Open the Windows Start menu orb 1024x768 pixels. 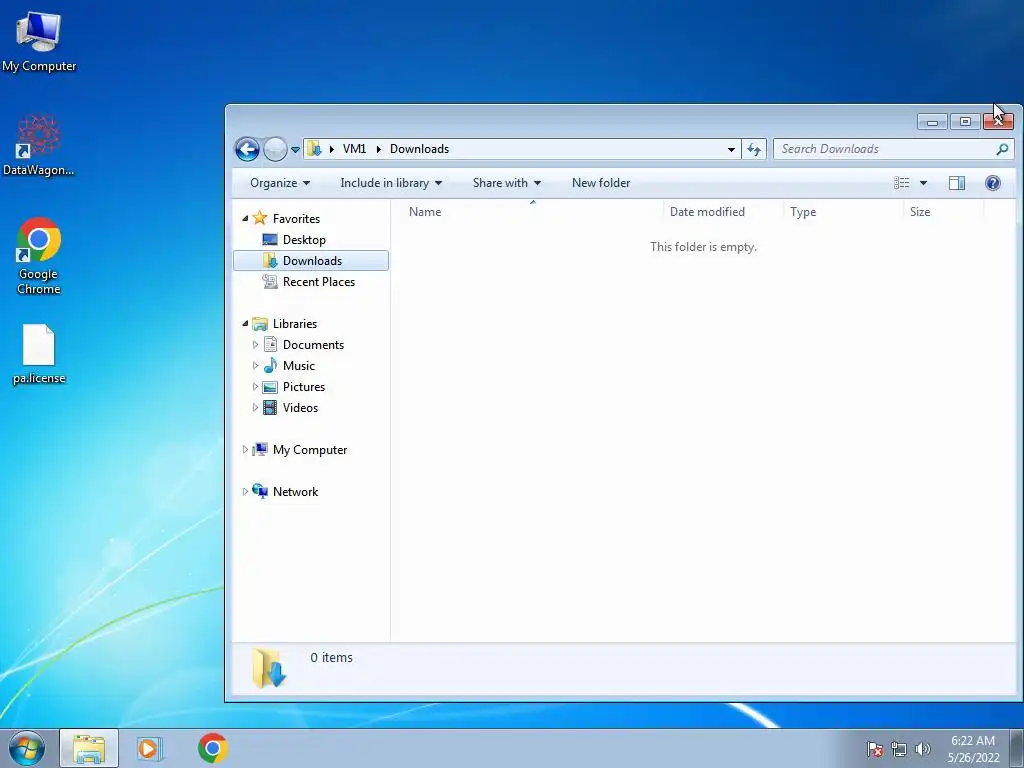tap(27, 748)
